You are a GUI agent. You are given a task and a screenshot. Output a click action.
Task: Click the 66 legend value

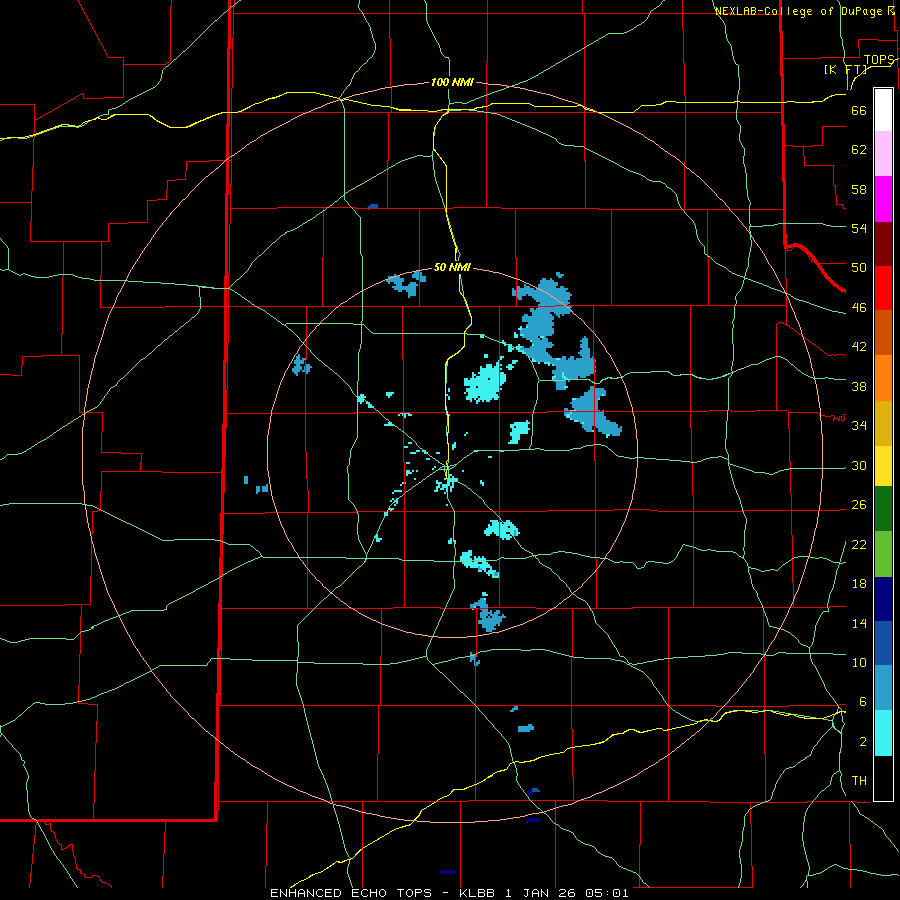[x=859, y=110]
